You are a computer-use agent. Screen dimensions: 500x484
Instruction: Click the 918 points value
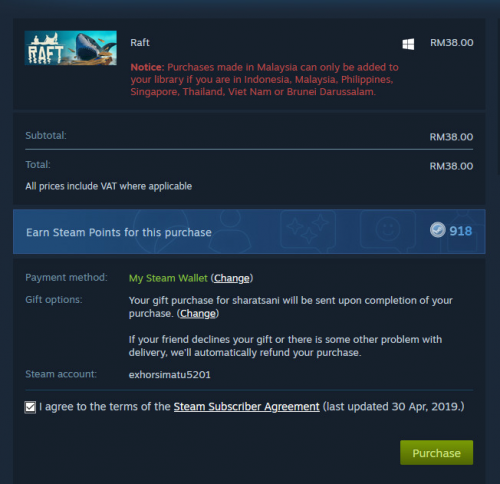click(x=461, y=231)
